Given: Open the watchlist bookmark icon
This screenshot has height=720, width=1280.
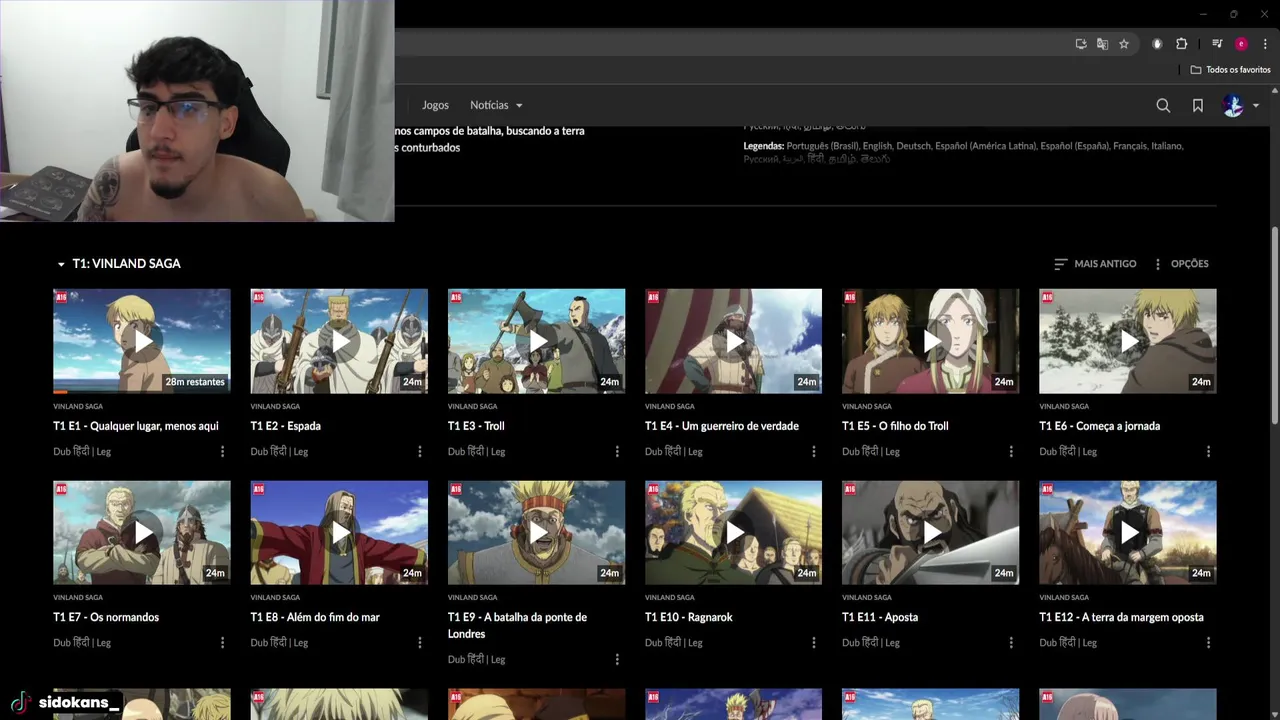Looking at the screenshot, I should (x=1197, y=105).
